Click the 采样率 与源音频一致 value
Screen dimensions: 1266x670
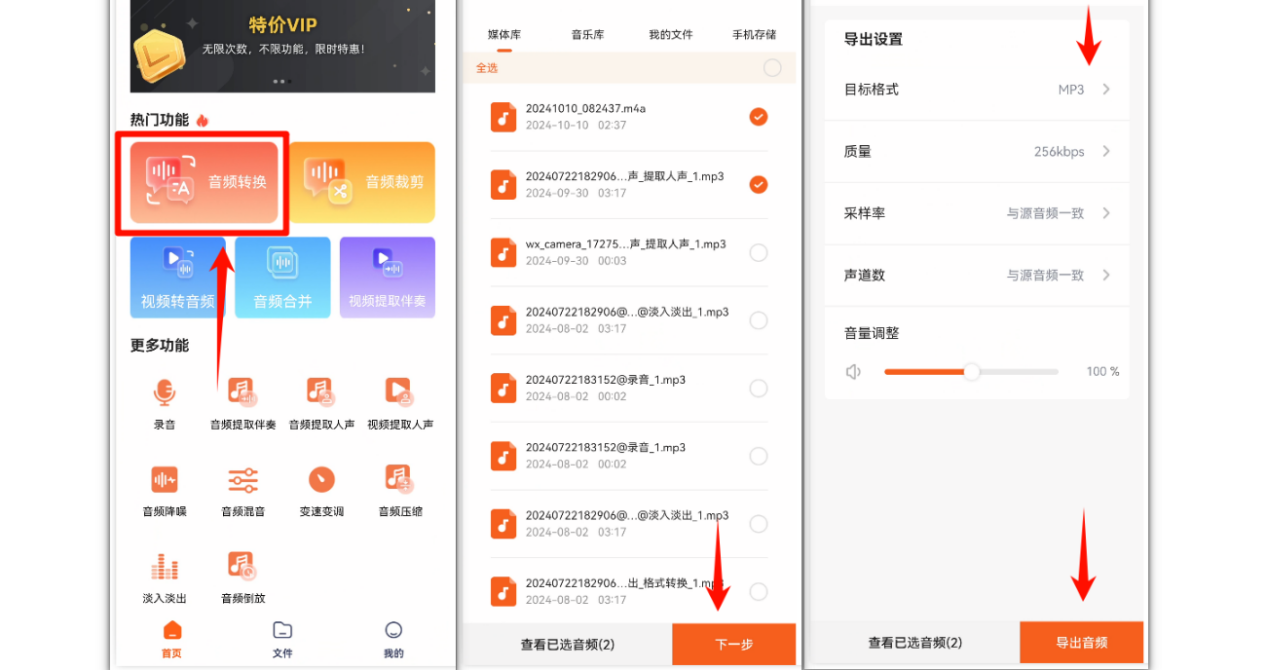[x=1045, y=213]
